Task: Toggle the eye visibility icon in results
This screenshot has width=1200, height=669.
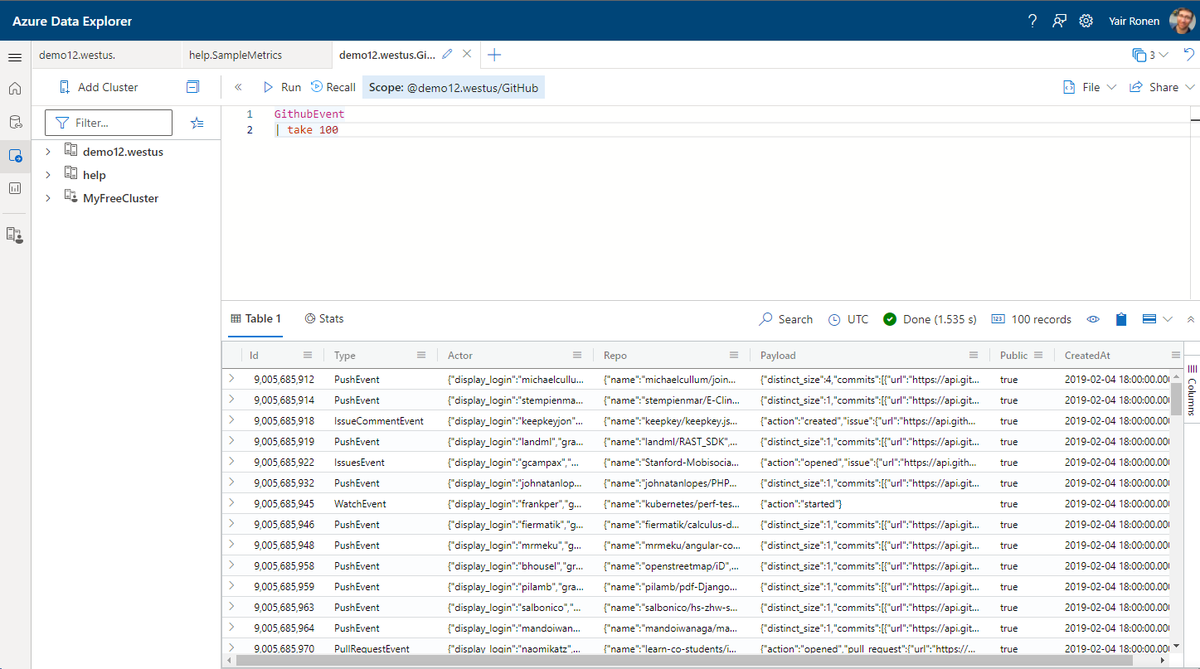Action: click(1094, 319)
